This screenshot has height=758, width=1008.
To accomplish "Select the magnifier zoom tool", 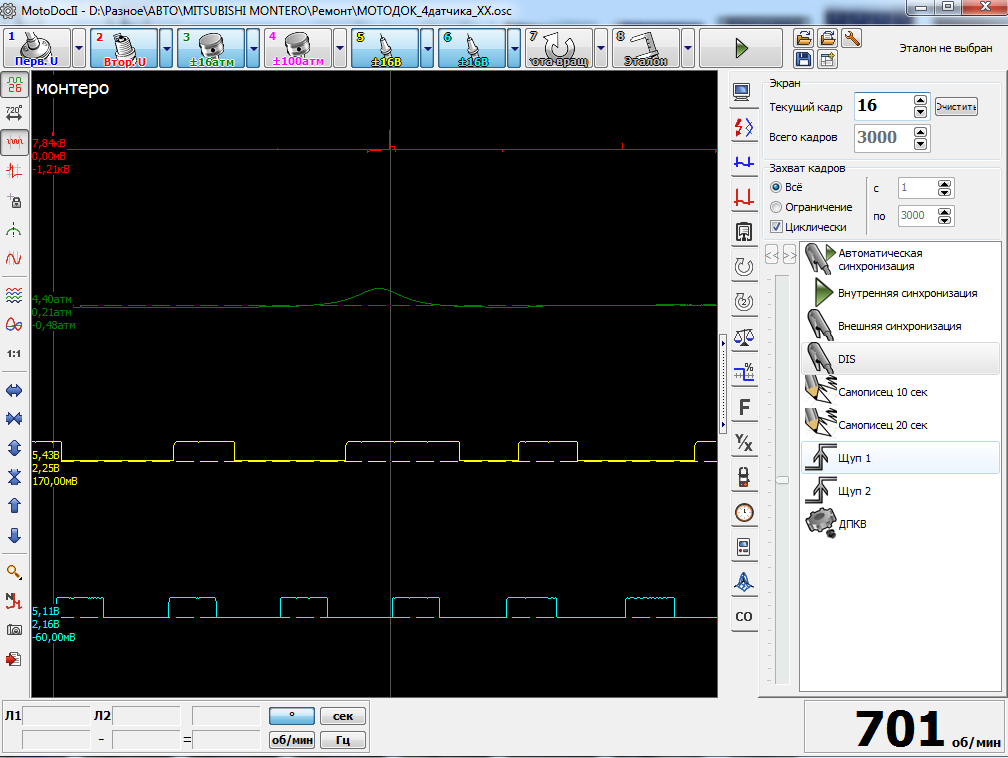I will [x=14, y=572].
